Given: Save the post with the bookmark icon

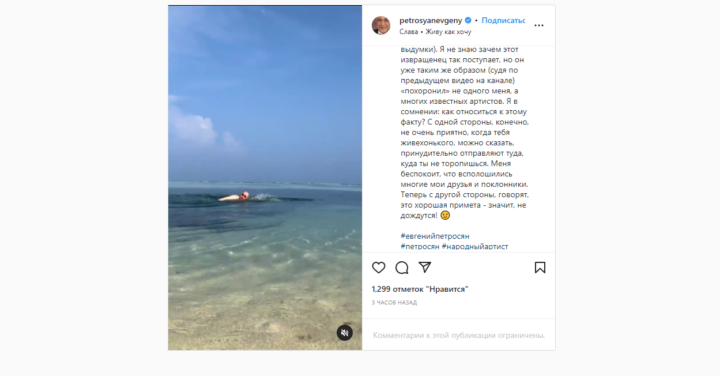Looking at the screenshot, I should [x=540, y=268].
